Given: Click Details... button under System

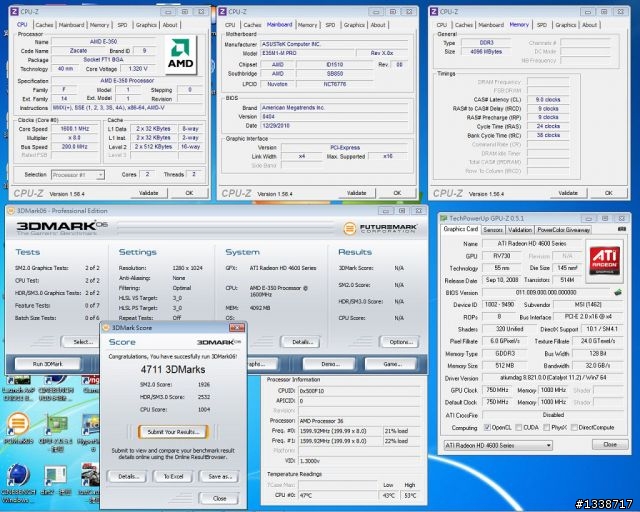Looking at the screenshot, I should pos(302,342).
